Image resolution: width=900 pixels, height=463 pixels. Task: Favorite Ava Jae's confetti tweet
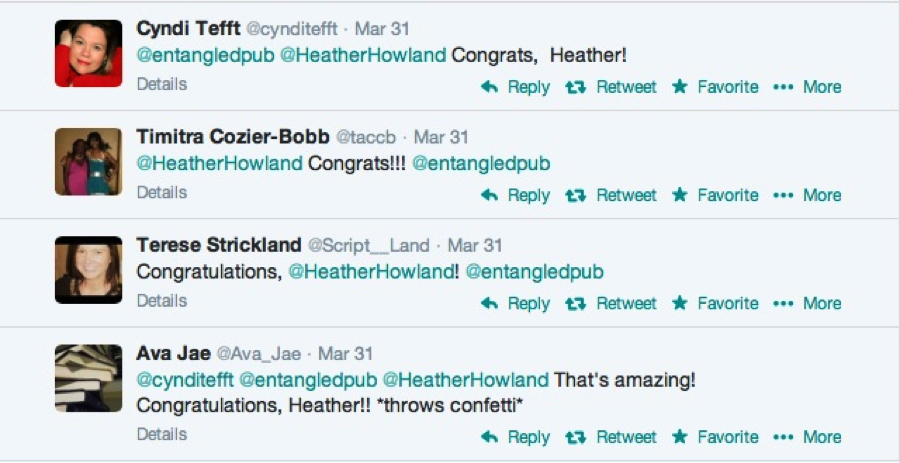pos(715,437)
